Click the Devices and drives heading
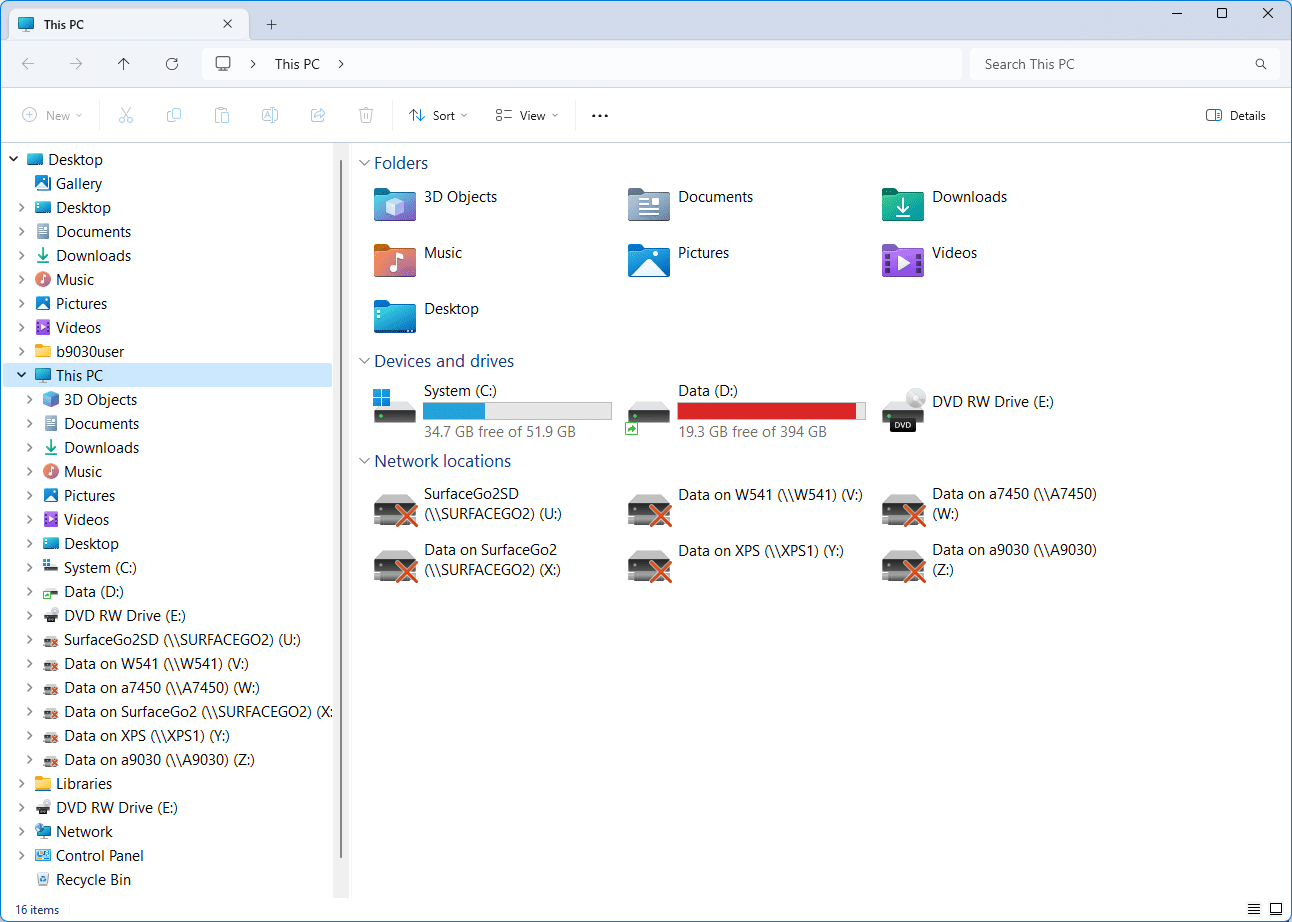 (x=444, y=361)
